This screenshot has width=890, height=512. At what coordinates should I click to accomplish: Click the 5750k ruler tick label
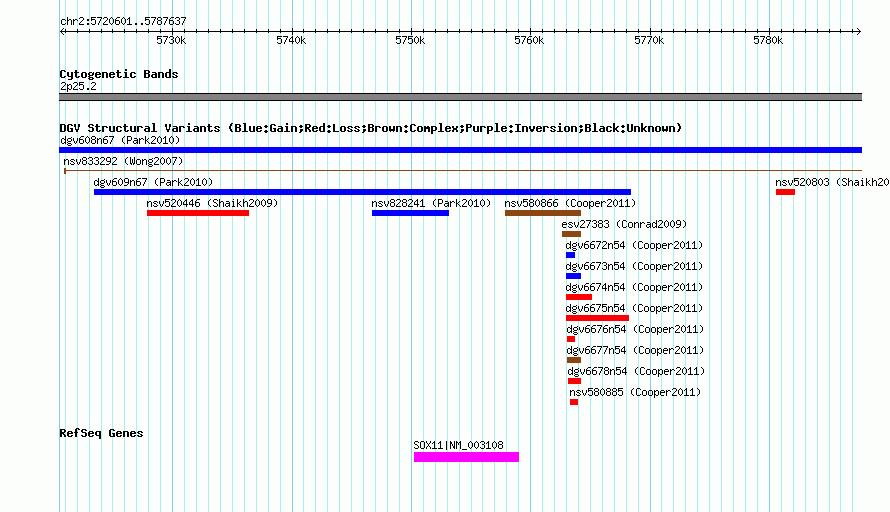click(410, 40)
